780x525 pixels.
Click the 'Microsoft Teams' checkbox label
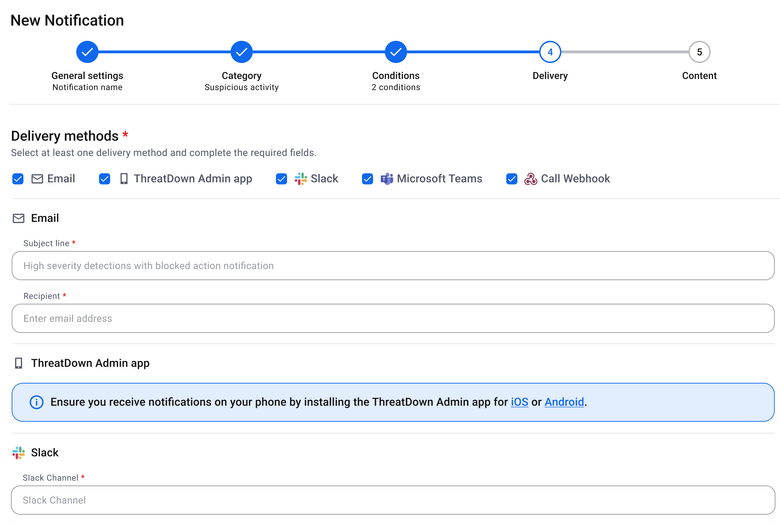click(x=440, y=179)
